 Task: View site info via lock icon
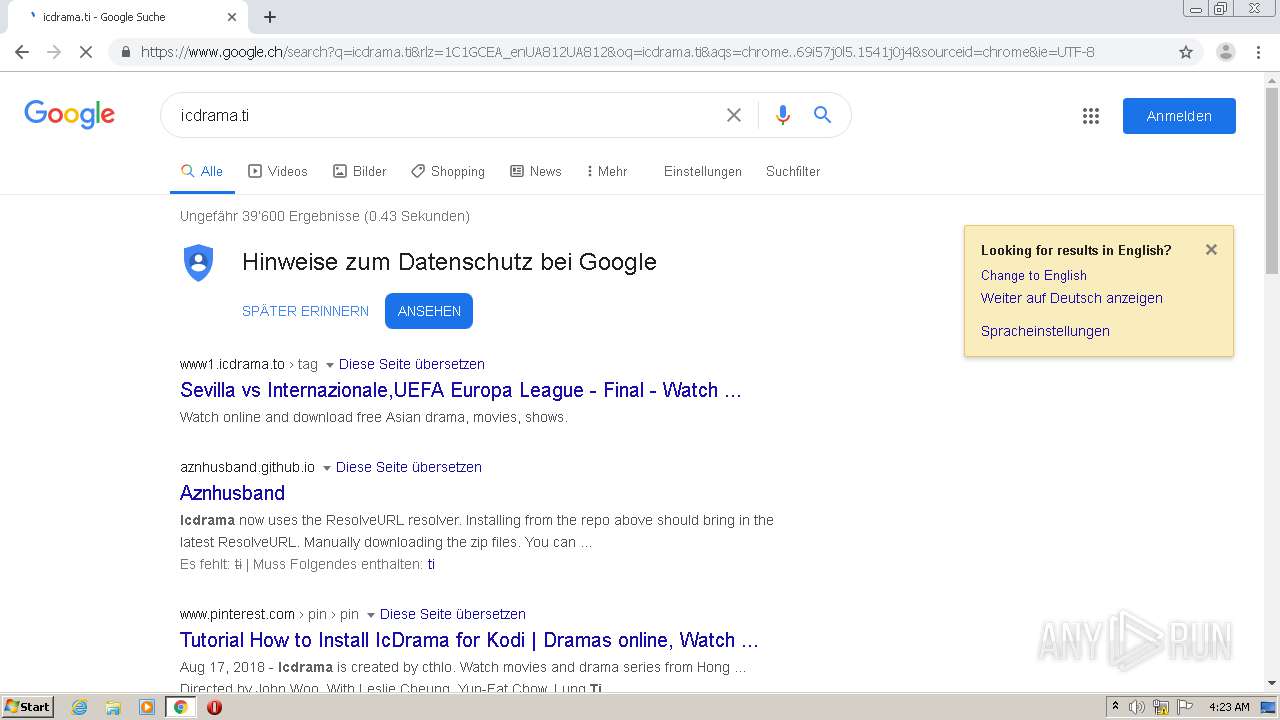tap(126, 52)
